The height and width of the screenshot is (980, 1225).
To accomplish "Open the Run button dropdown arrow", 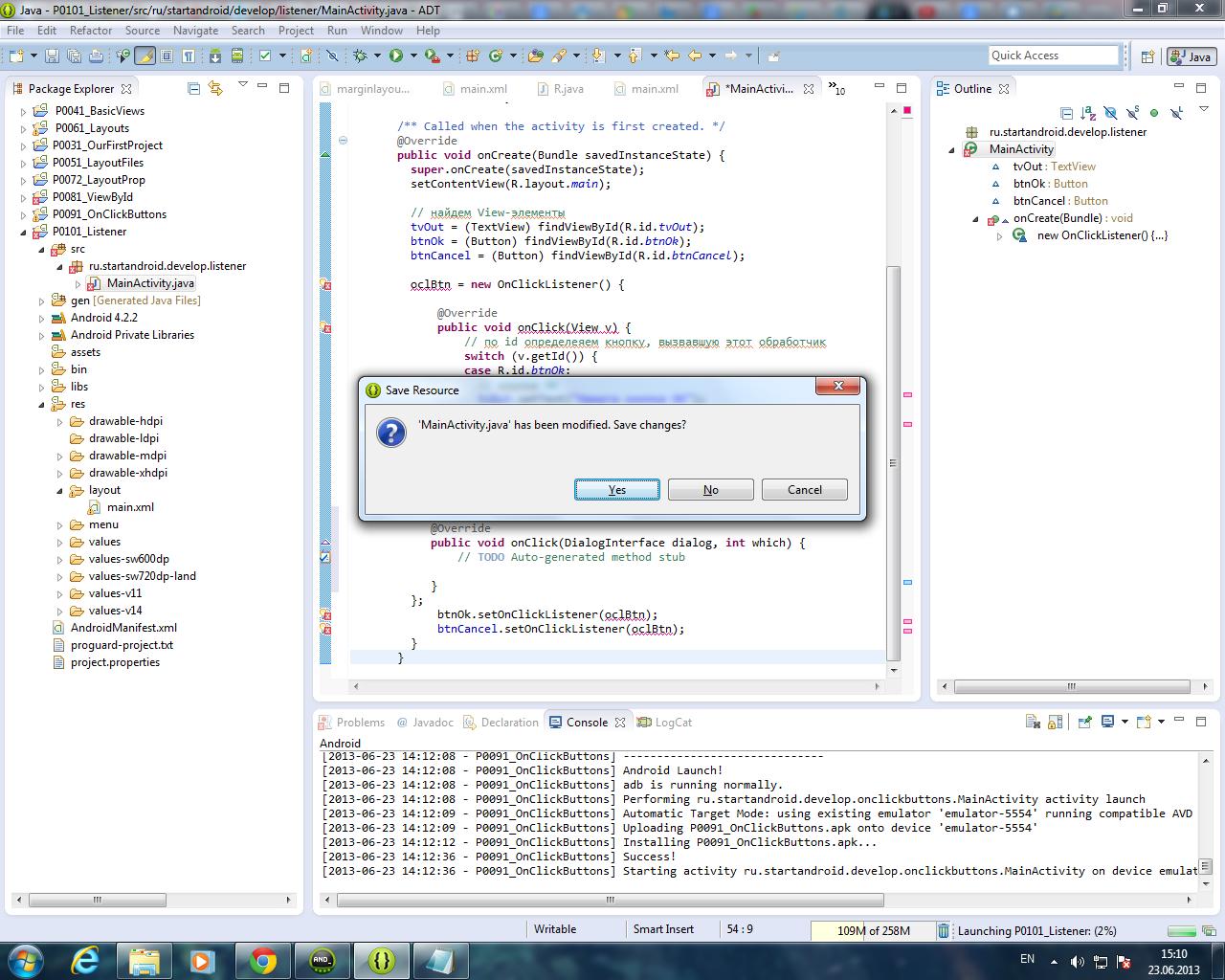I will (413, 56).
